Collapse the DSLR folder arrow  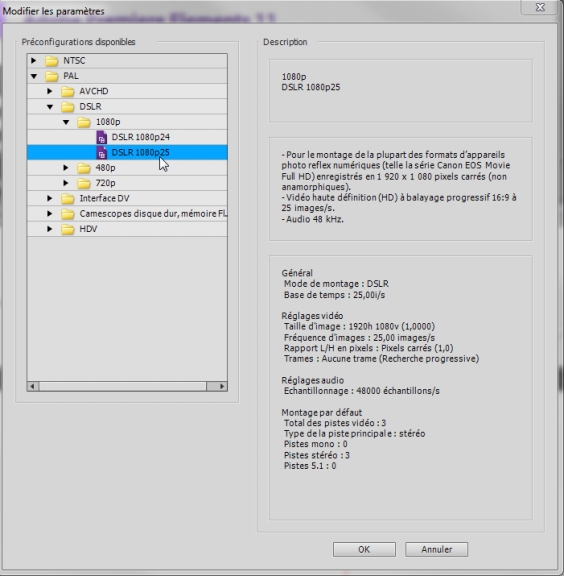coord(50,107)
